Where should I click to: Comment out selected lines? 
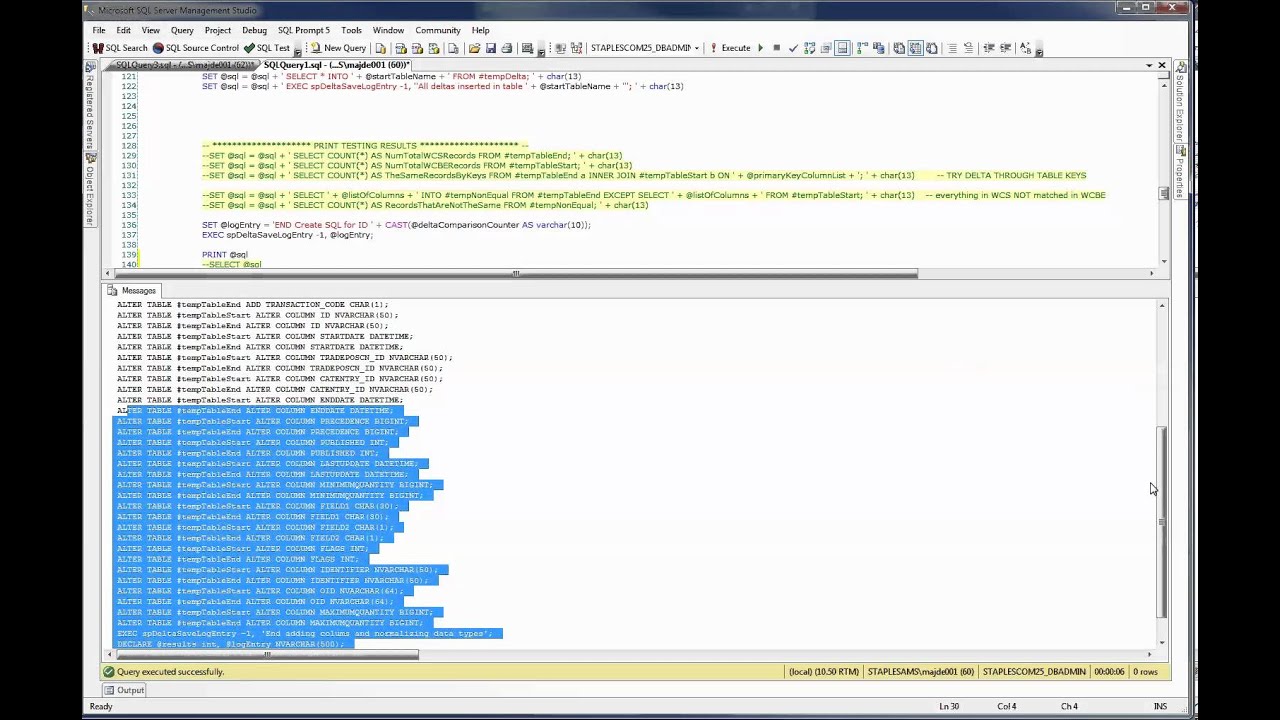[952, 48]
